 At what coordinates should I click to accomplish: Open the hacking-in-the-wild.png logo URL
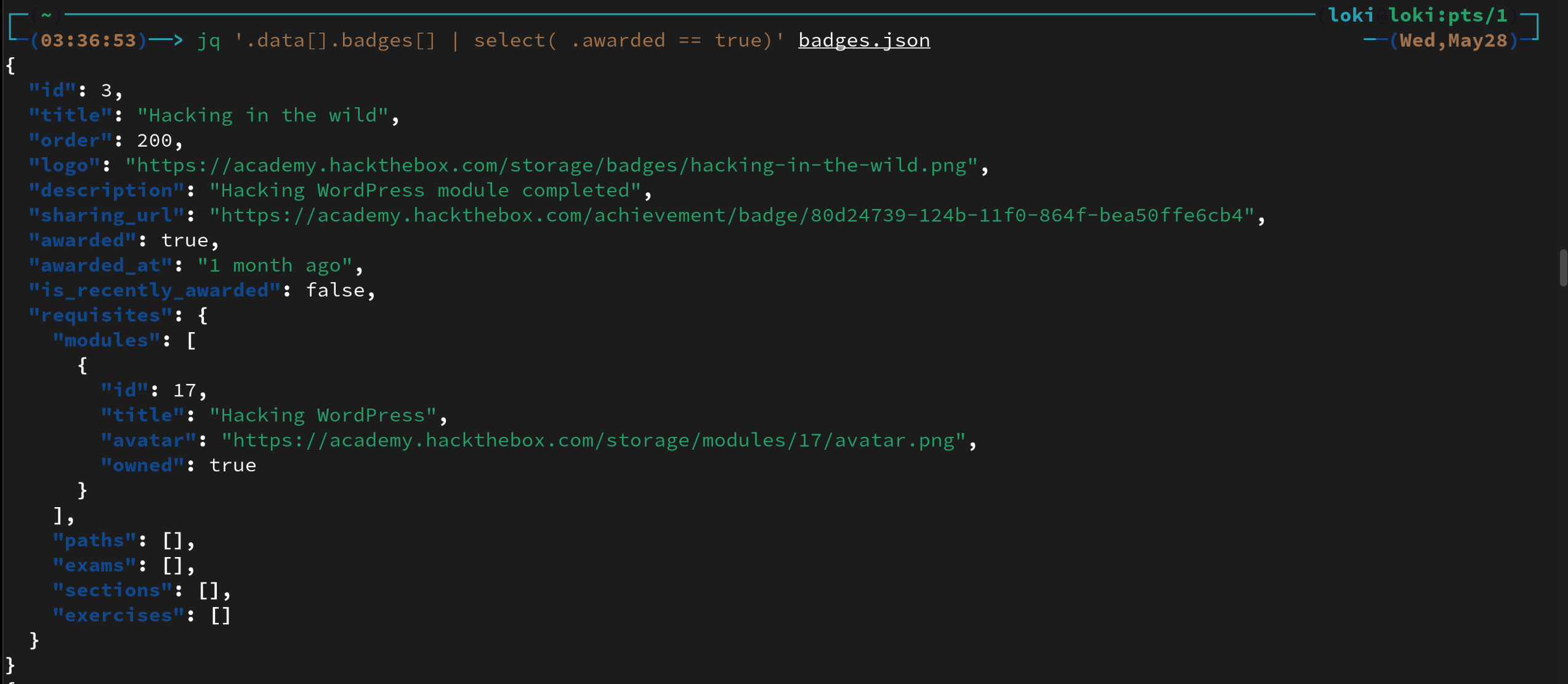[x=551, y=166]
